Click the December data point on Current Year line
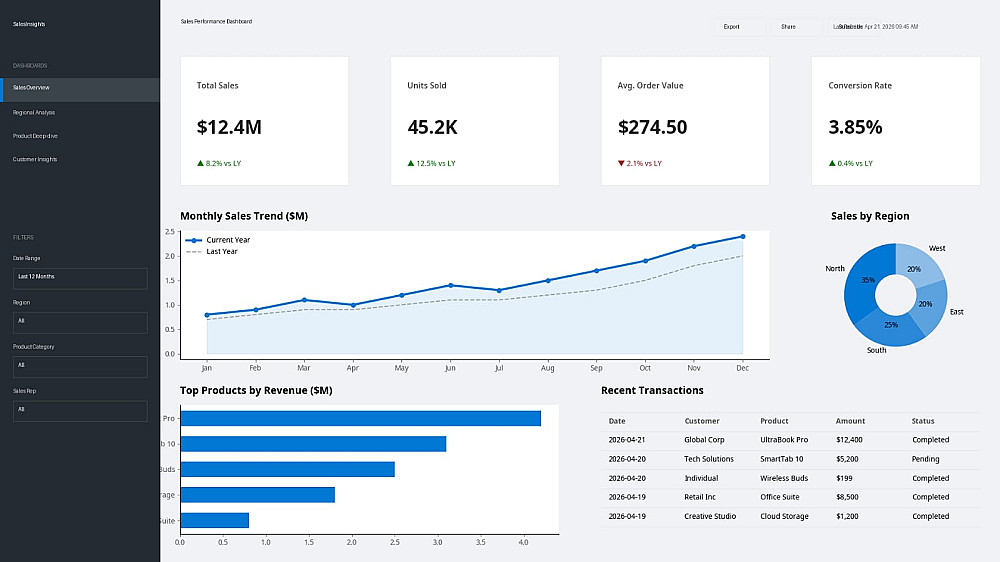The height and width of the screenshot is (562, 1000). coord(742,237)
